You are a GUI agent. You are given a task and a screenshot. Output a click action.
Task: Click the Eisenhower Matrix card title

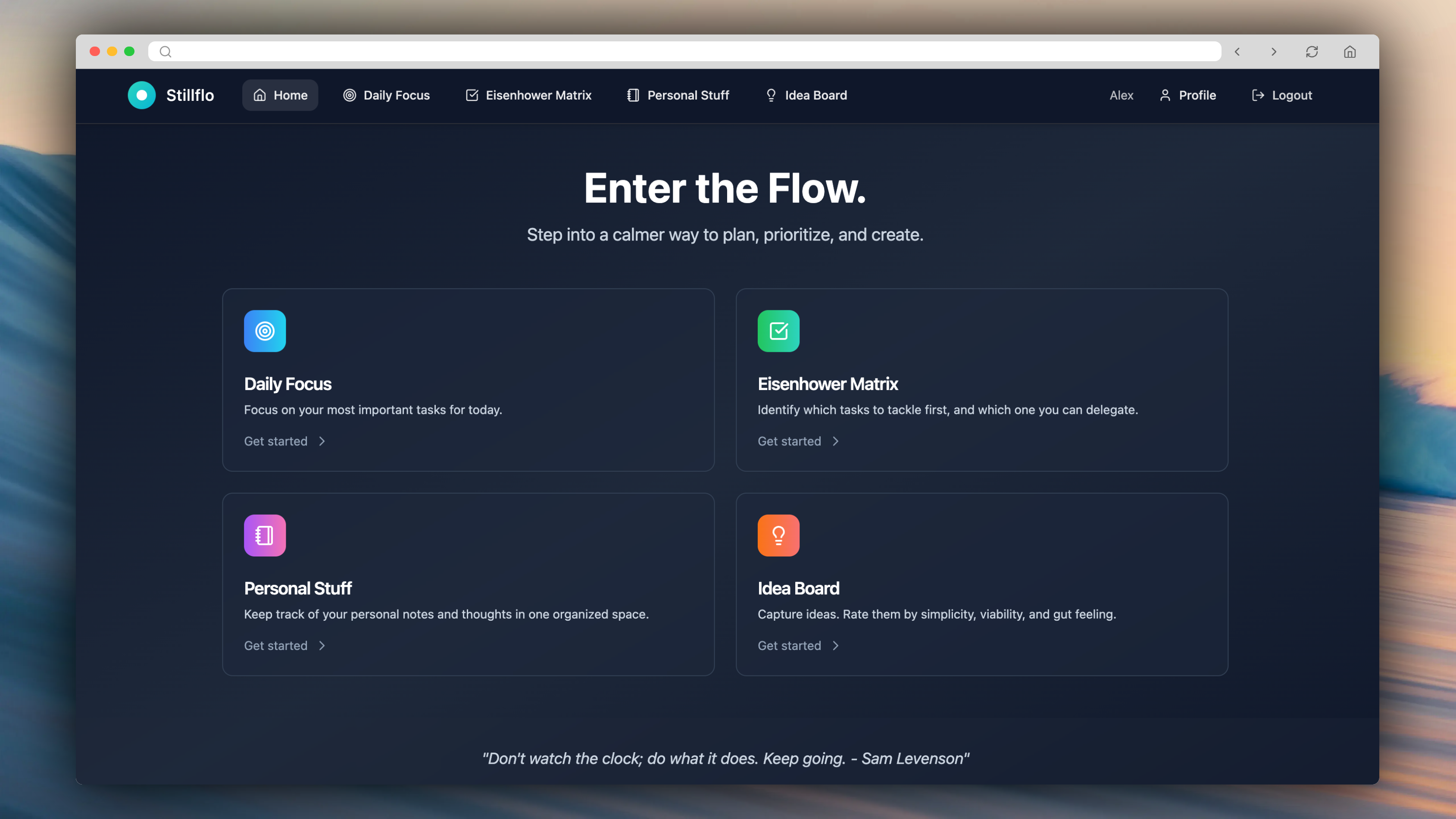[x=828, y=384]
